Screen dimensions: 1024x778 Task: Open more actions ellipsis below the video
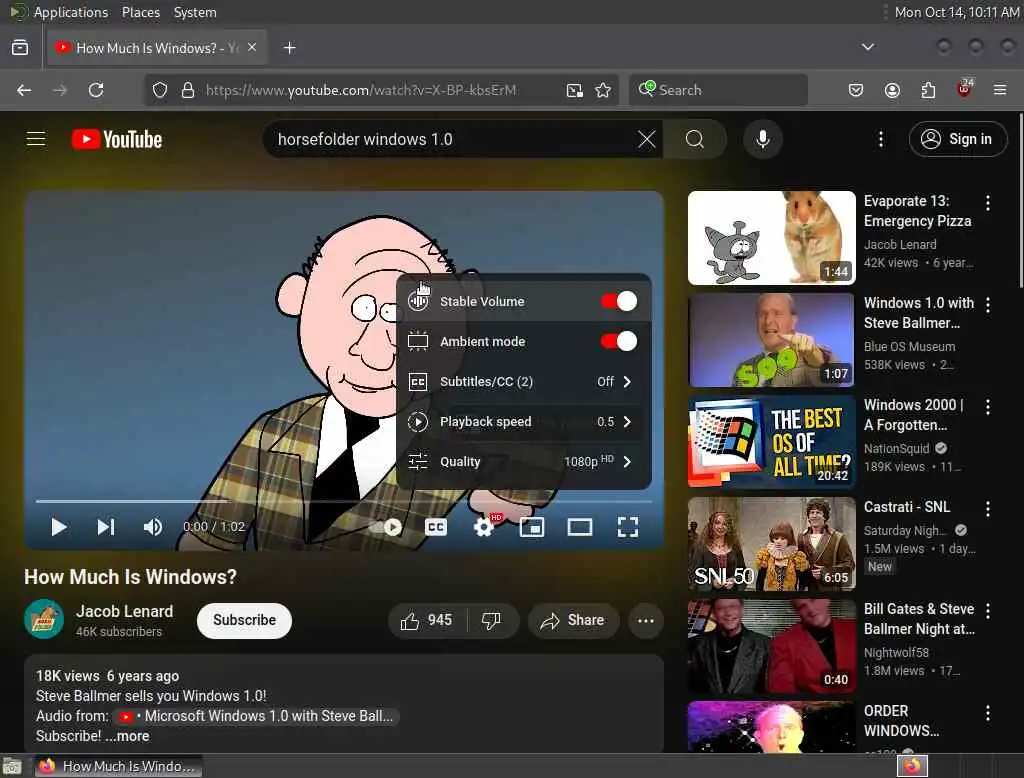point(645,620)
